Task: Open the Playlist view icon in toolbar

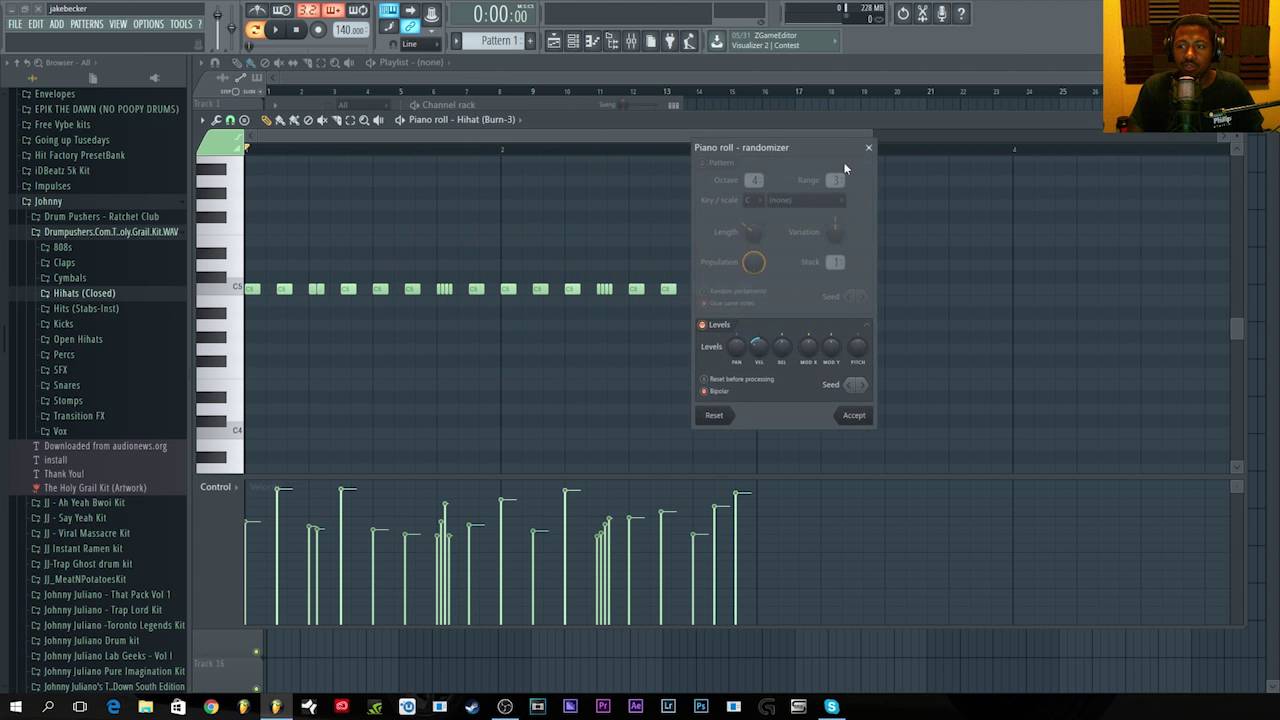Action: [x=553, y=41]
